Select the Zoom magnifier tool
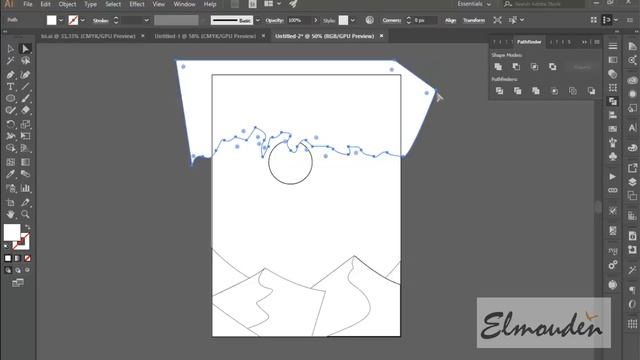 pyautogui.click(x=25, y=214)
